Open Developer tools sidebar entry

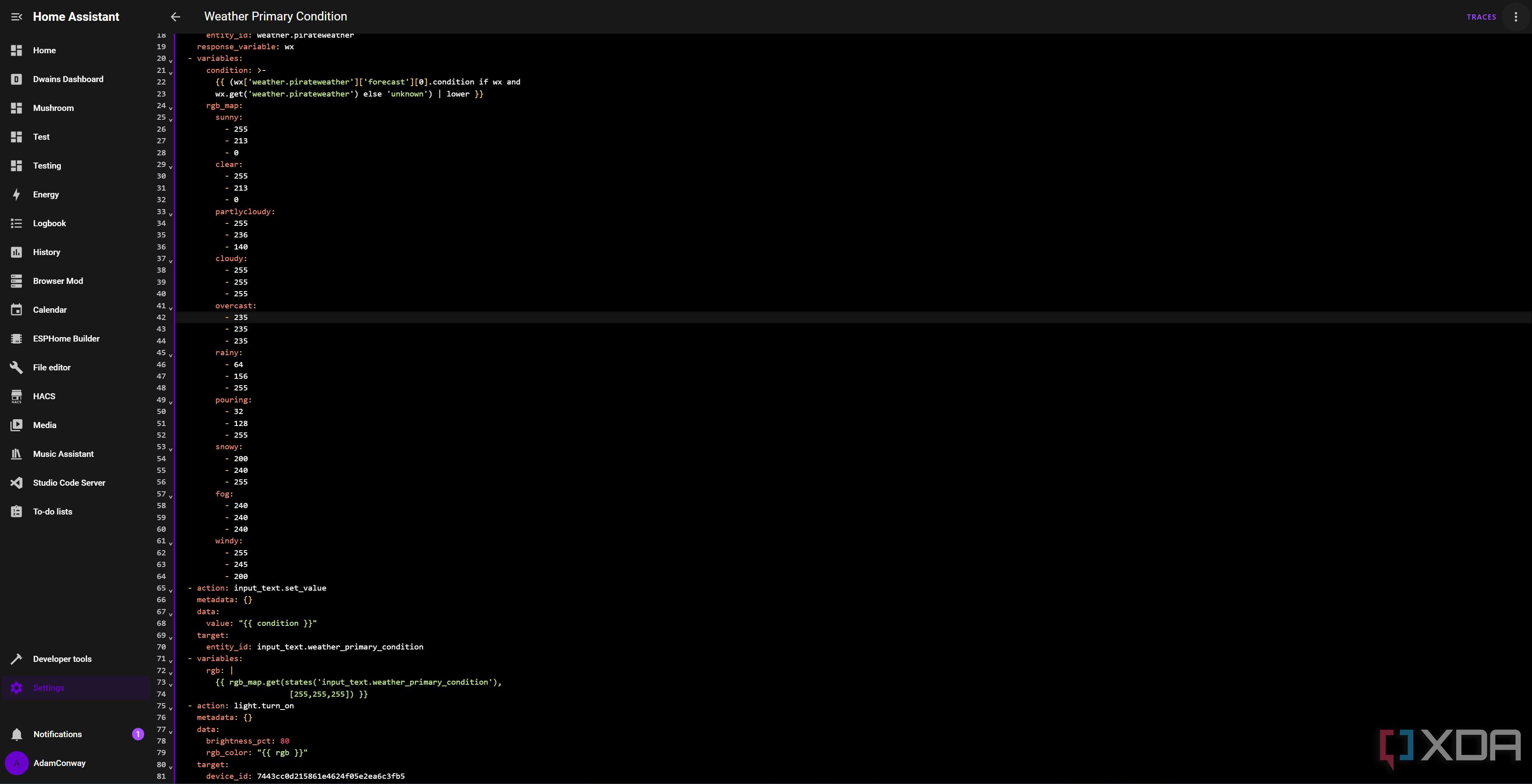(x=76, y=659)
